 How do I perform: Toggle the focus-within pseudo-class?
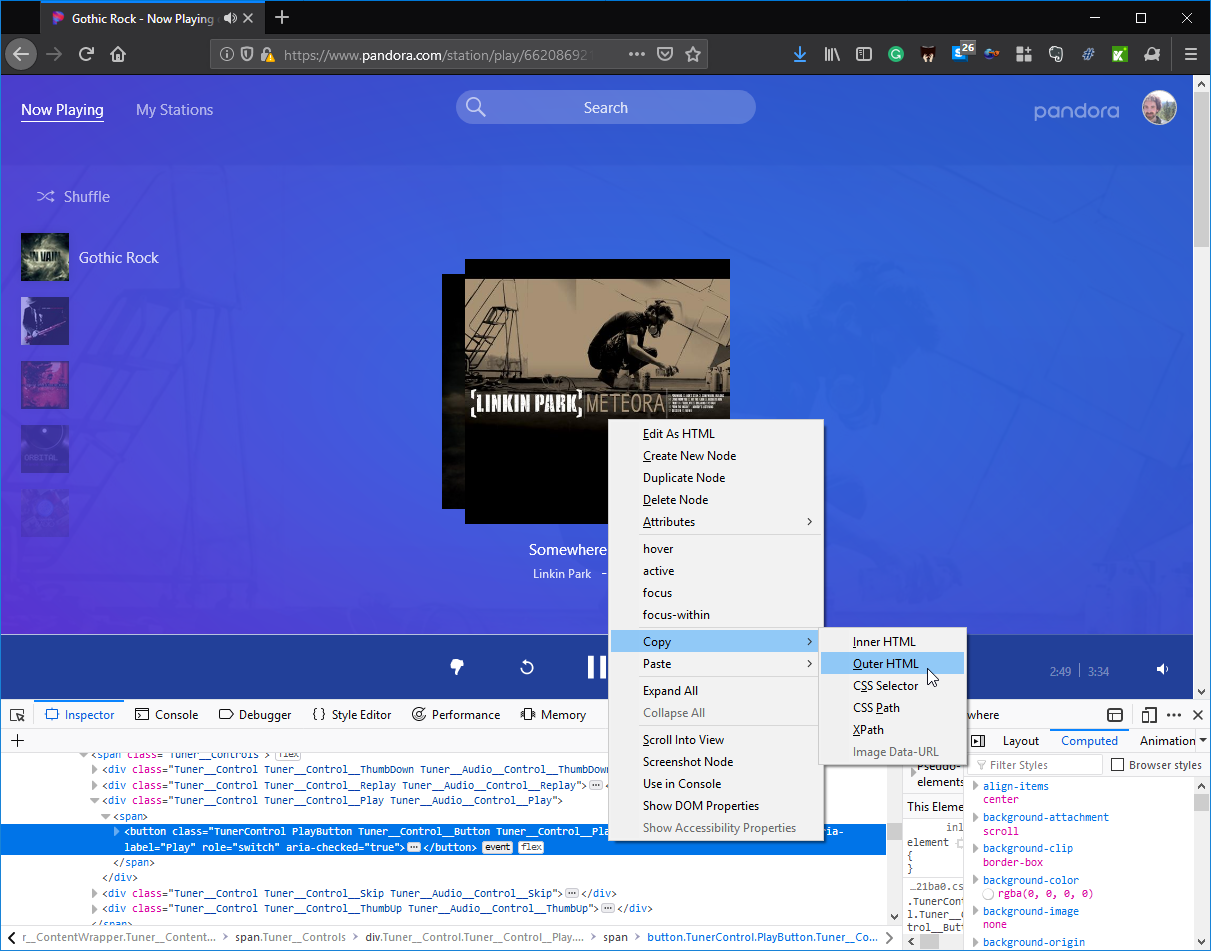point(676,615)
